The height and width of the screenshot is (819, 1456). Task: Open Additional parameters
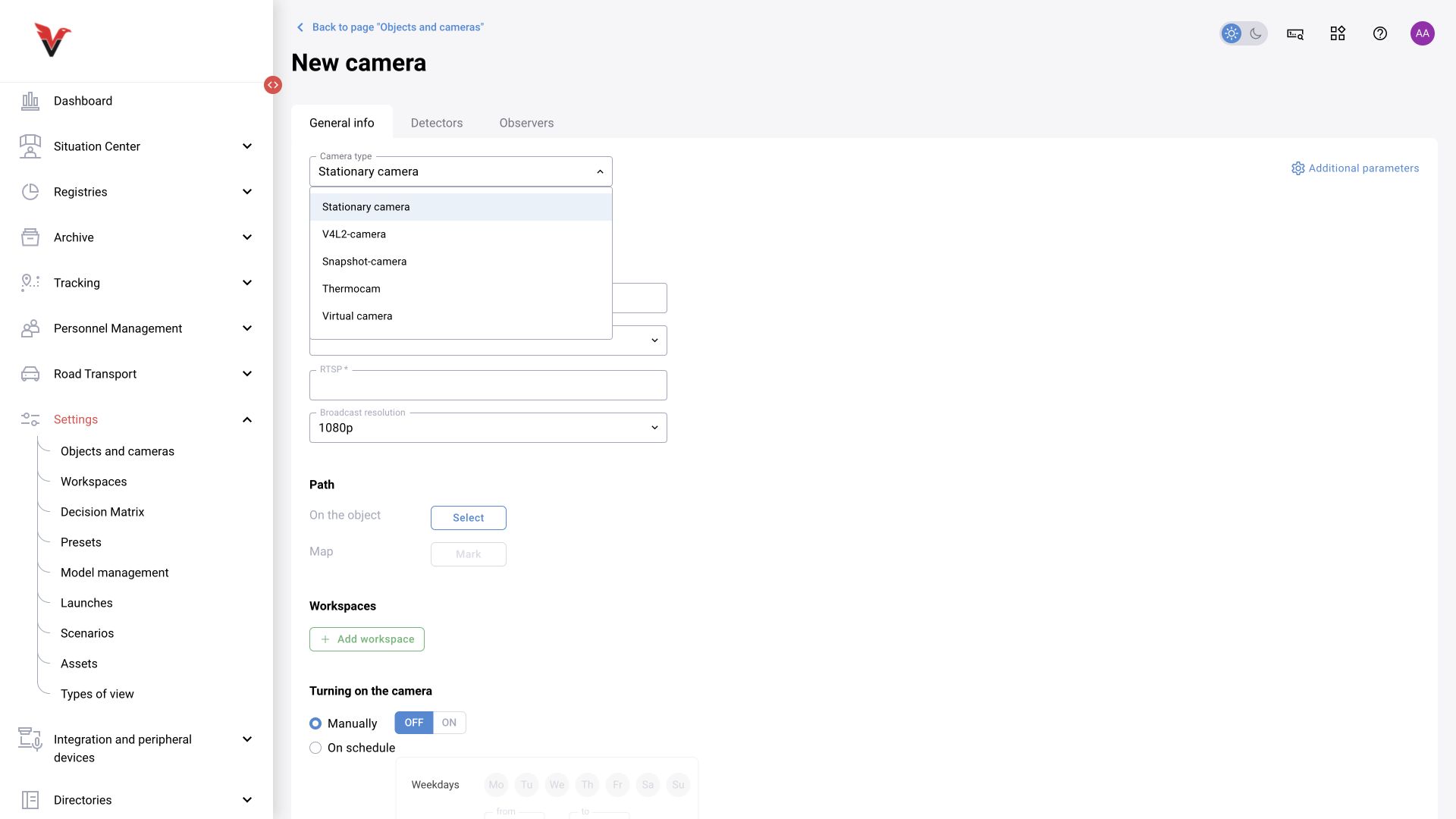pos(1355,168)
